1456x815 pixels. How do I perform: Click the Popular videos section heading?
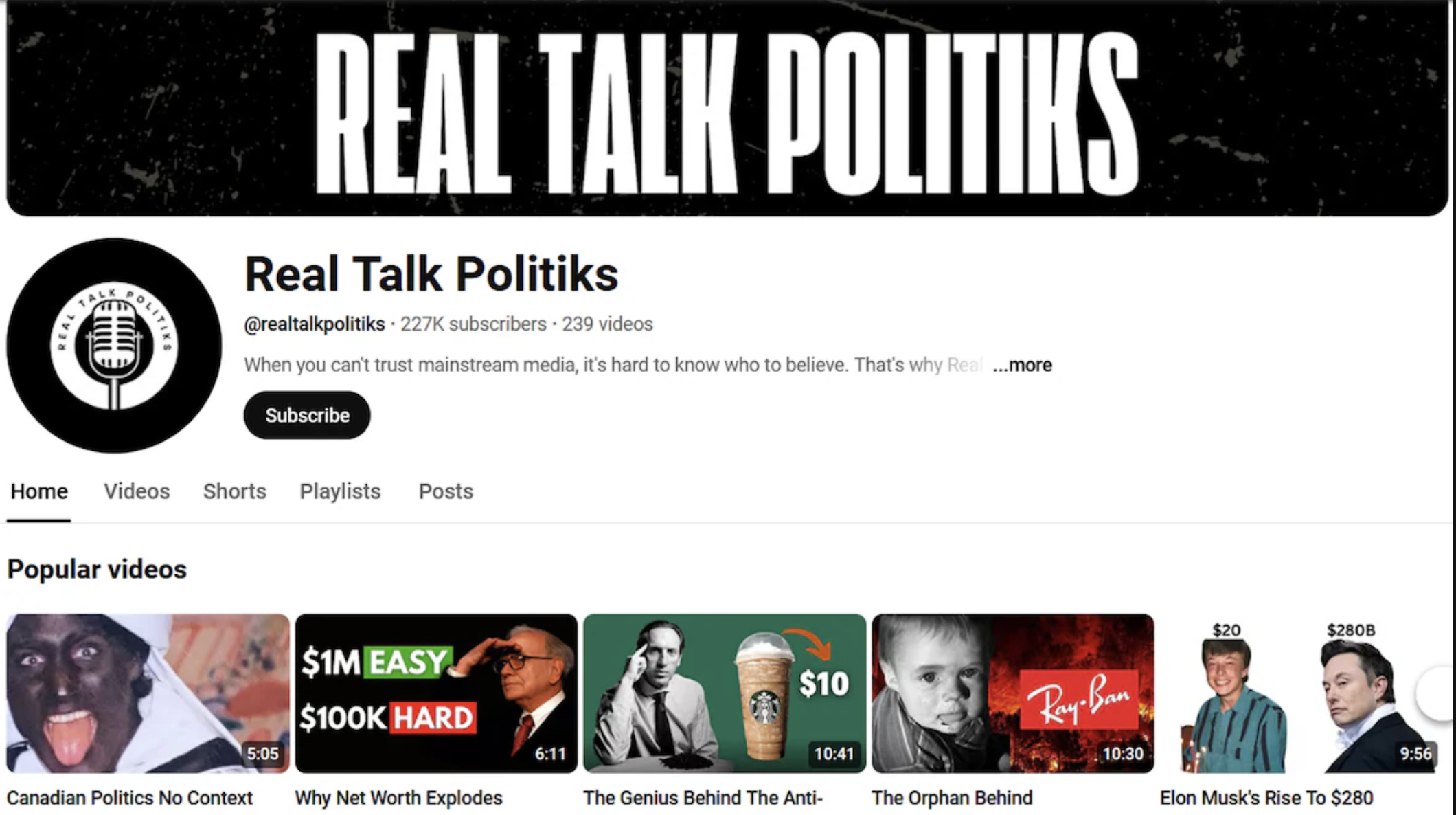pos(97,570)
